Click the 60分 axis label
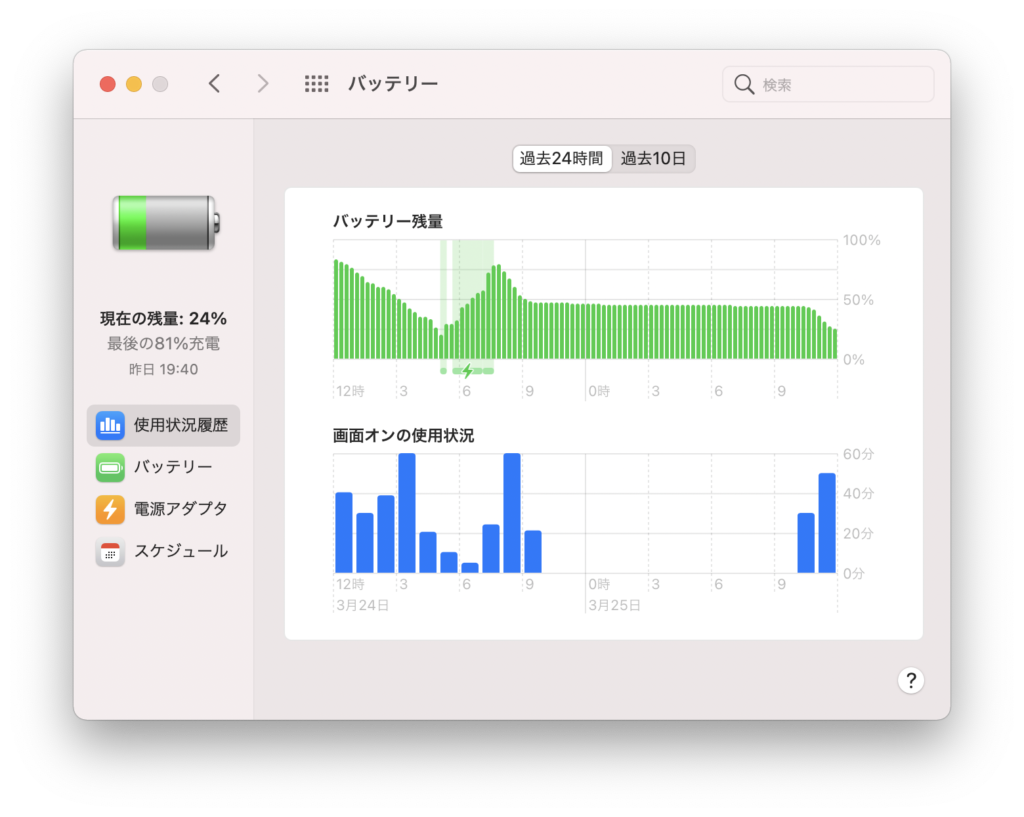 [858, 454]
